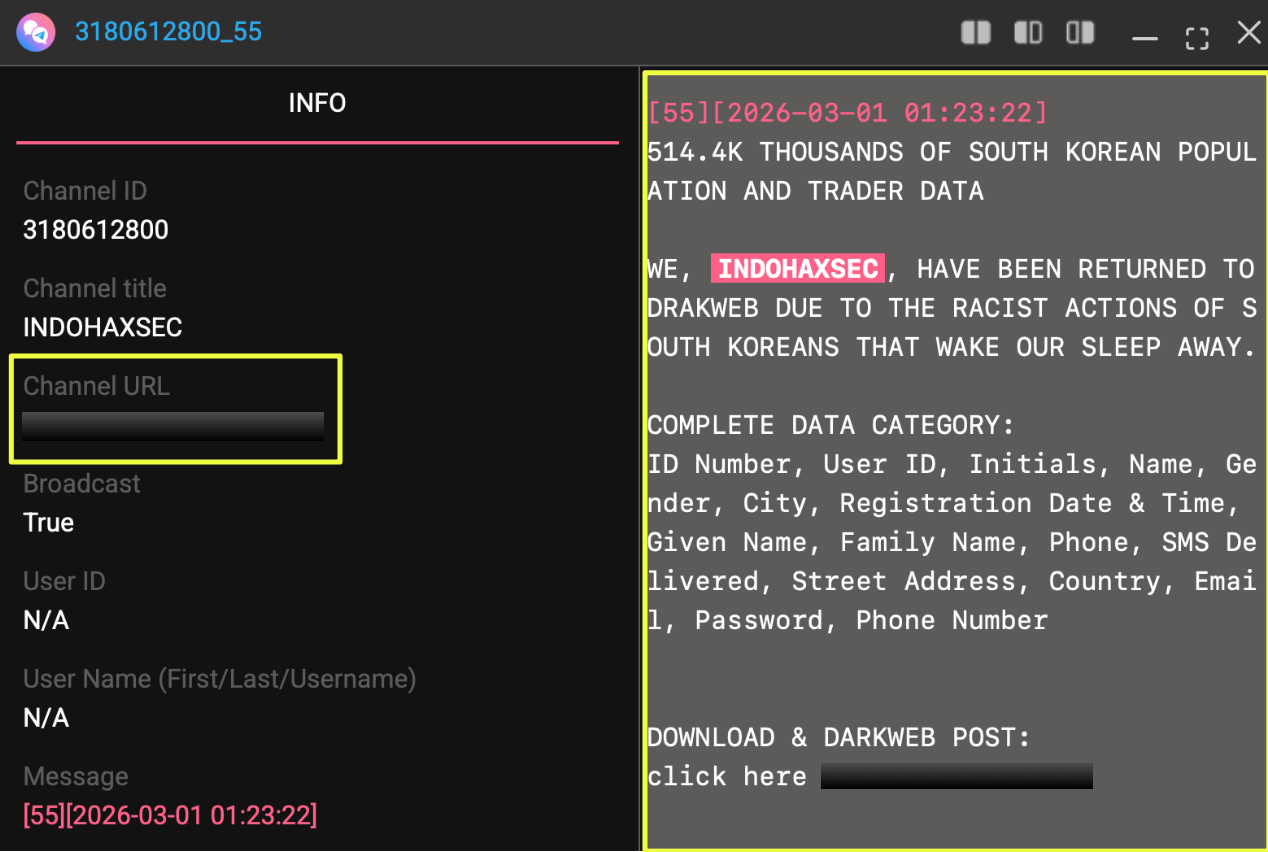Click the N/A value under User ID
1268x852 pixels.
pyautogui.click(x=46, y=621)
